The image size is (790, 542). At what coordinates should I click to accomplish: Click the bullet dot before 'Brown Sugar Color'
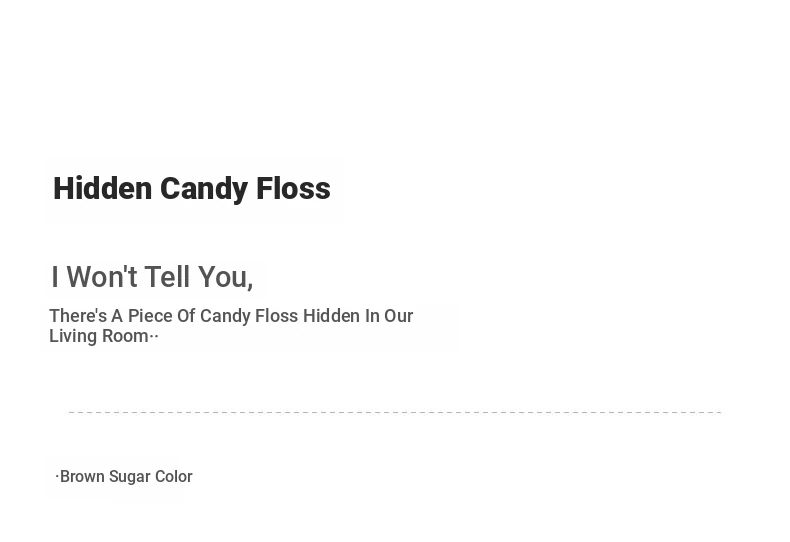tap(57, 476)
